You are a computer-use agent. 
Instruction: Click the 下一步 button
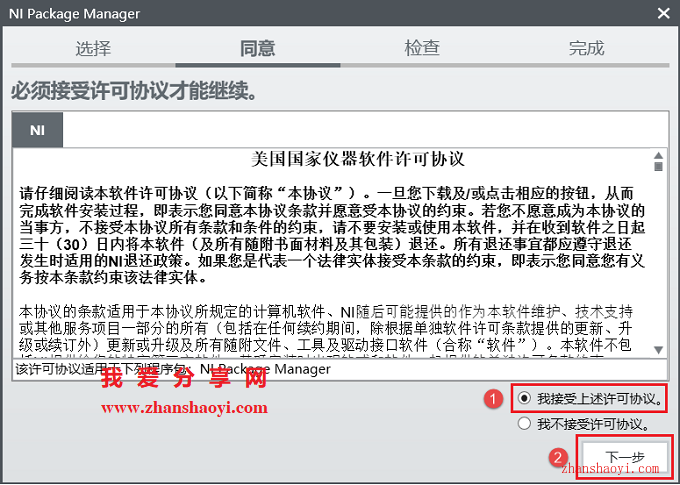624,457
